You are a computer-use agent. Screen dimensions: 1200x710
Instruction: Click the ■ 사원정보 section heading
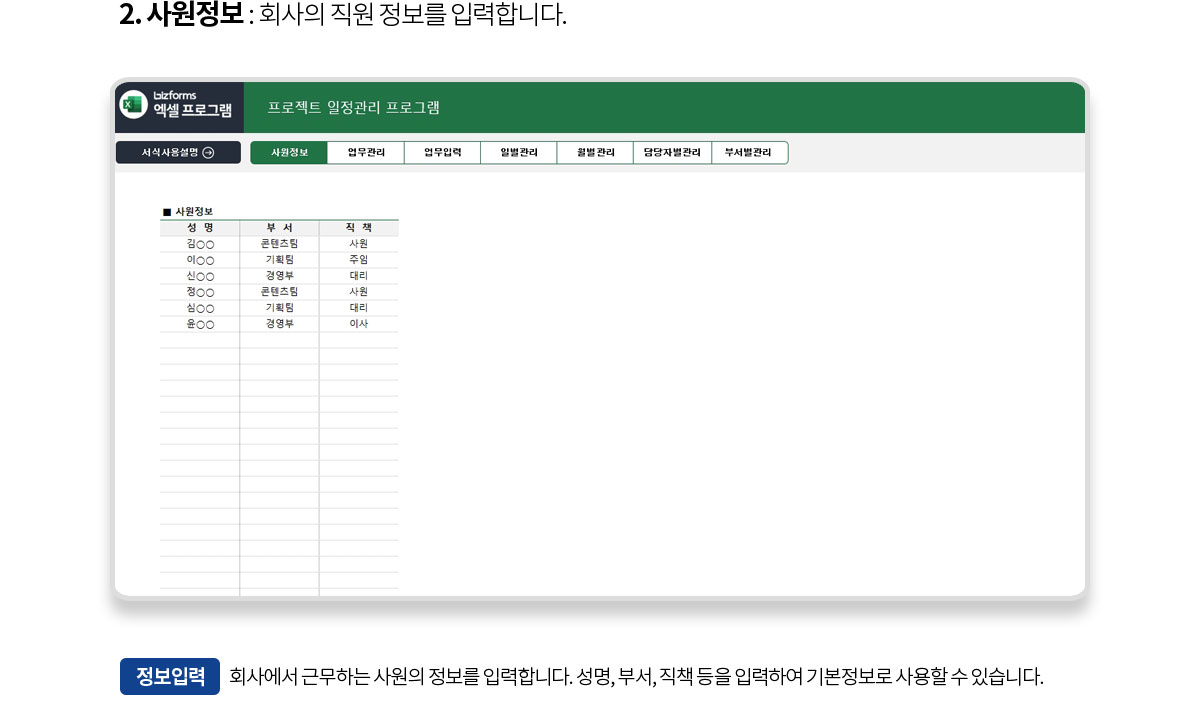click(x=188, y=212)
